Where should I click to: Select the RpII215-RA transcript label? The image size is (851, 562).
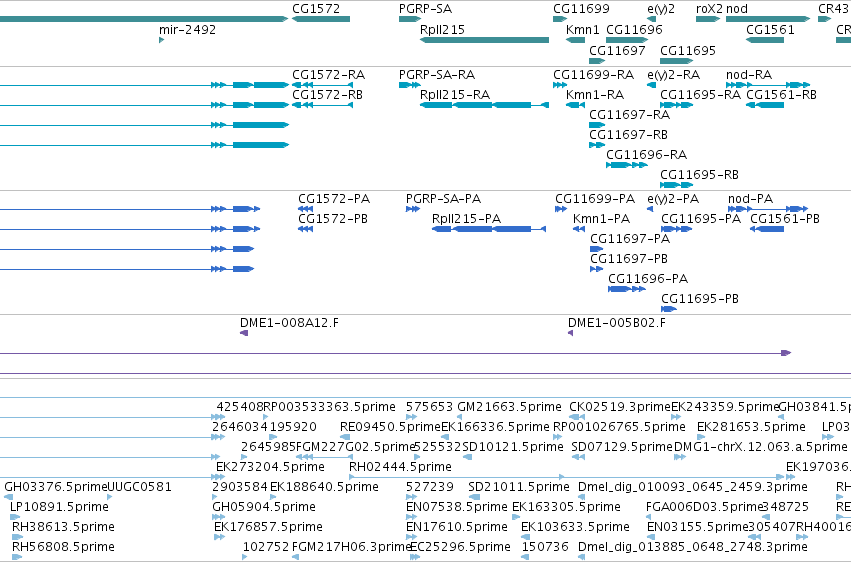coord(455,95)
